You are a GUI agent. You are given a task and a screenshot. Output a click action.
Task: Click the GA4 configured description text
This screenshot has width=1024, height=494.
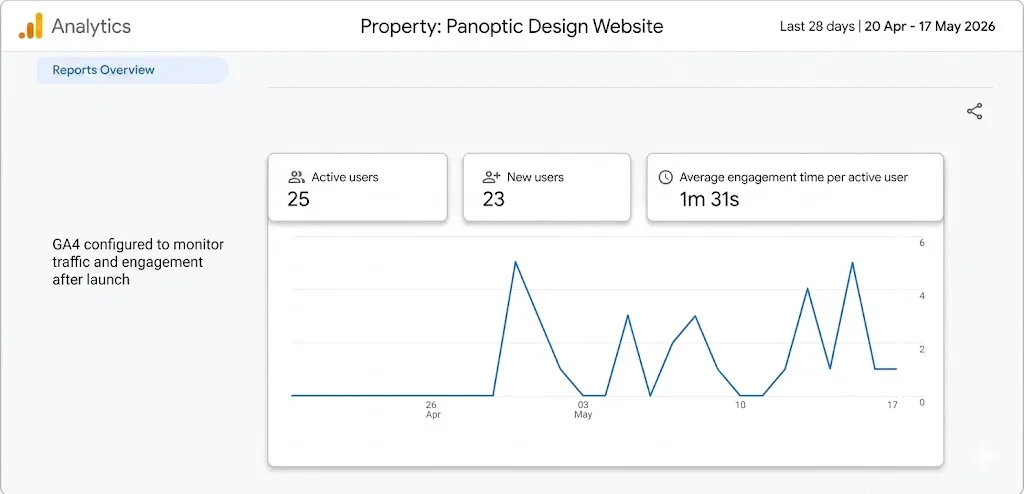[x=138, y=262]
